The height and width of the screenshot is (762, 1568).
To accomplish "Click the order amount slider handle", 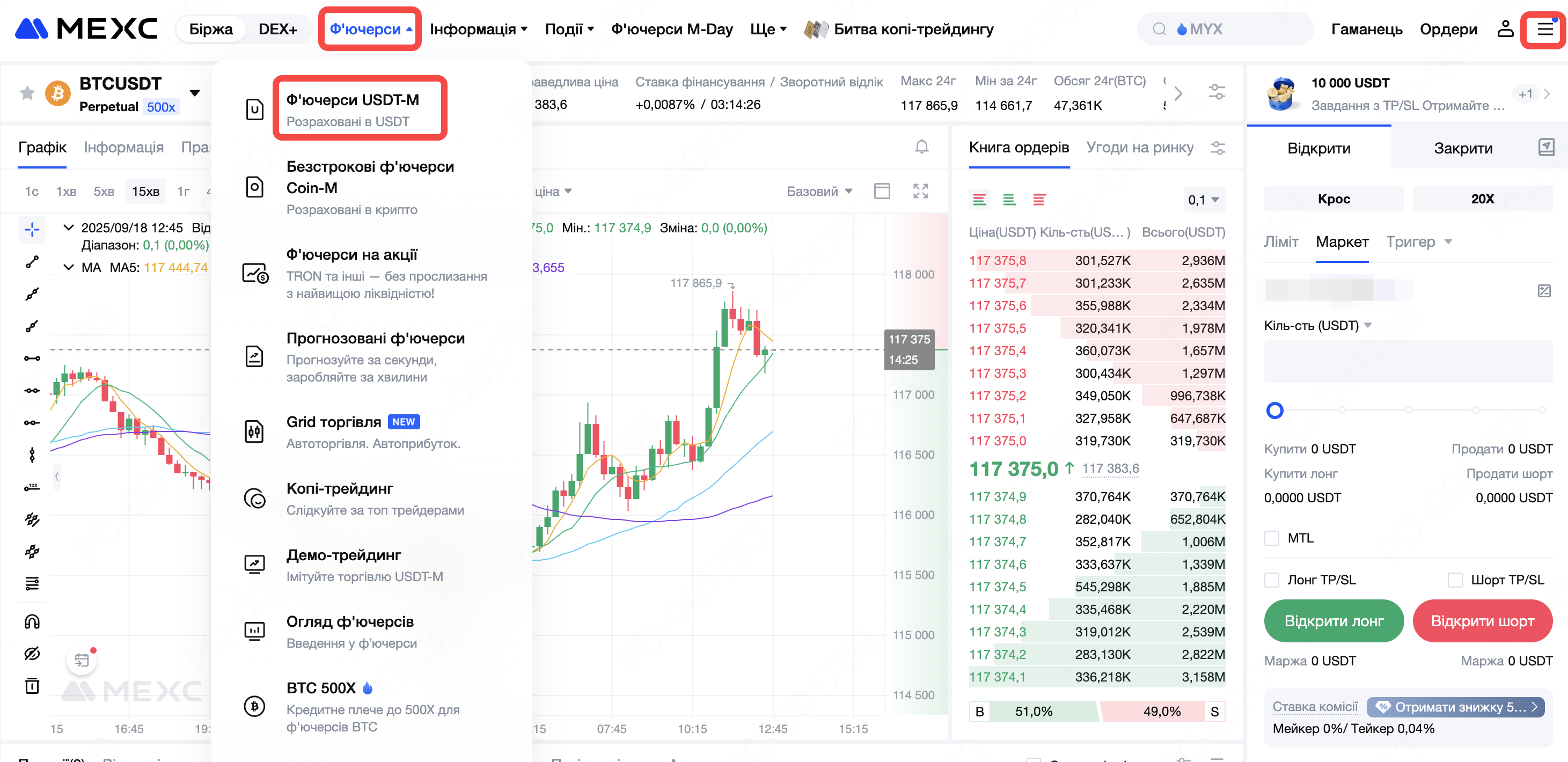I will point(1274,410).
